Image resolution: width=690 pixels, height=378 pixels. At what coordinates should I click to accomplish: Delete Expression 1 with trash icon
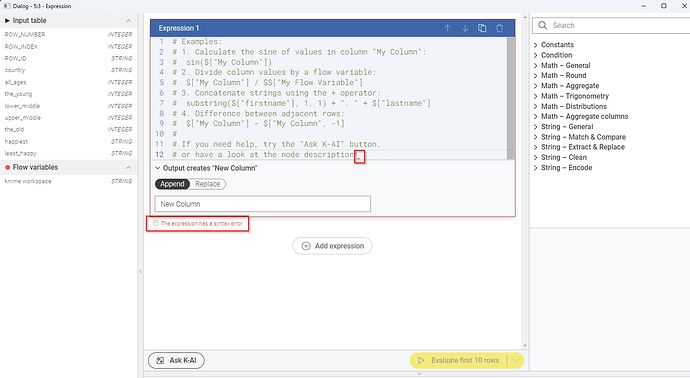(x=499, y=28)
